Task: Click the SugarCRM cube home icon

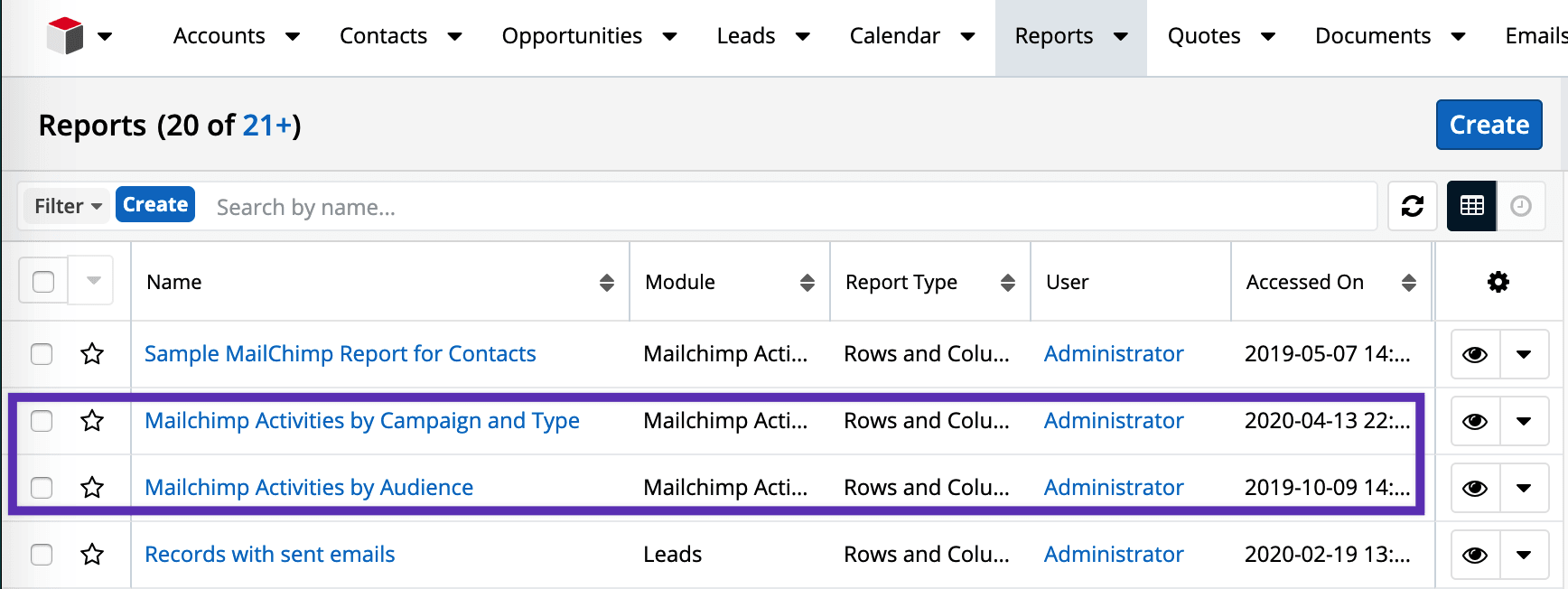Action: tap(65, 36)
